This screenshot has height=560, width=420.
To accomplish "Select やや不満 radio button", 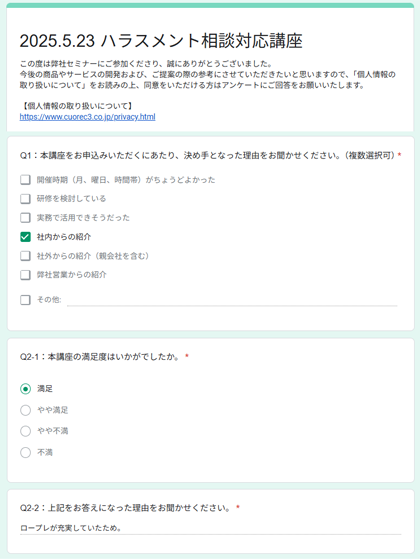I will click(x=25, y=431).
